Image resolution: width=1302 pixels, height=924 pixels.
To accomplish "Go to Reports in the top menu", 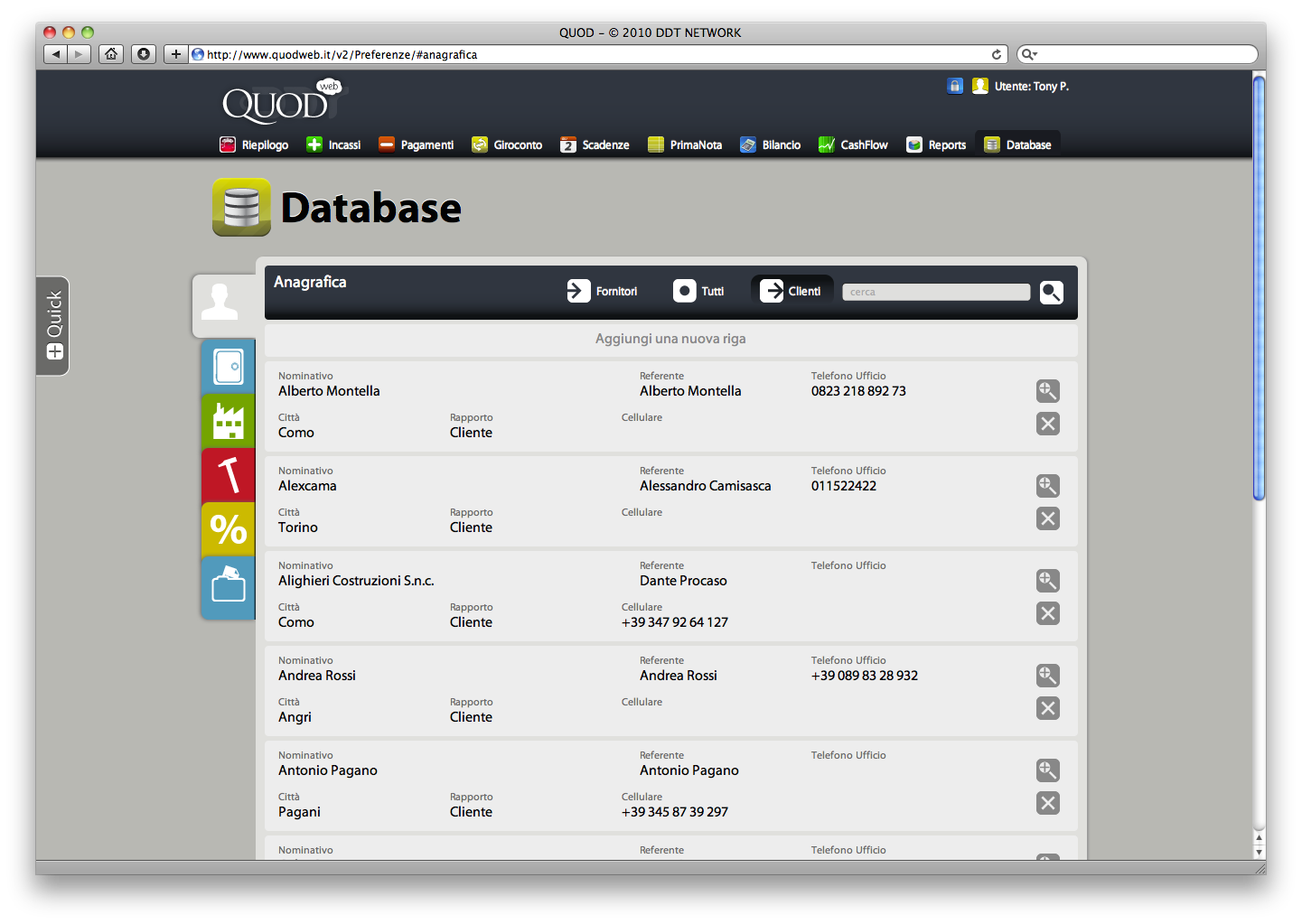I will pyautogui.click(x=936, y=145).
